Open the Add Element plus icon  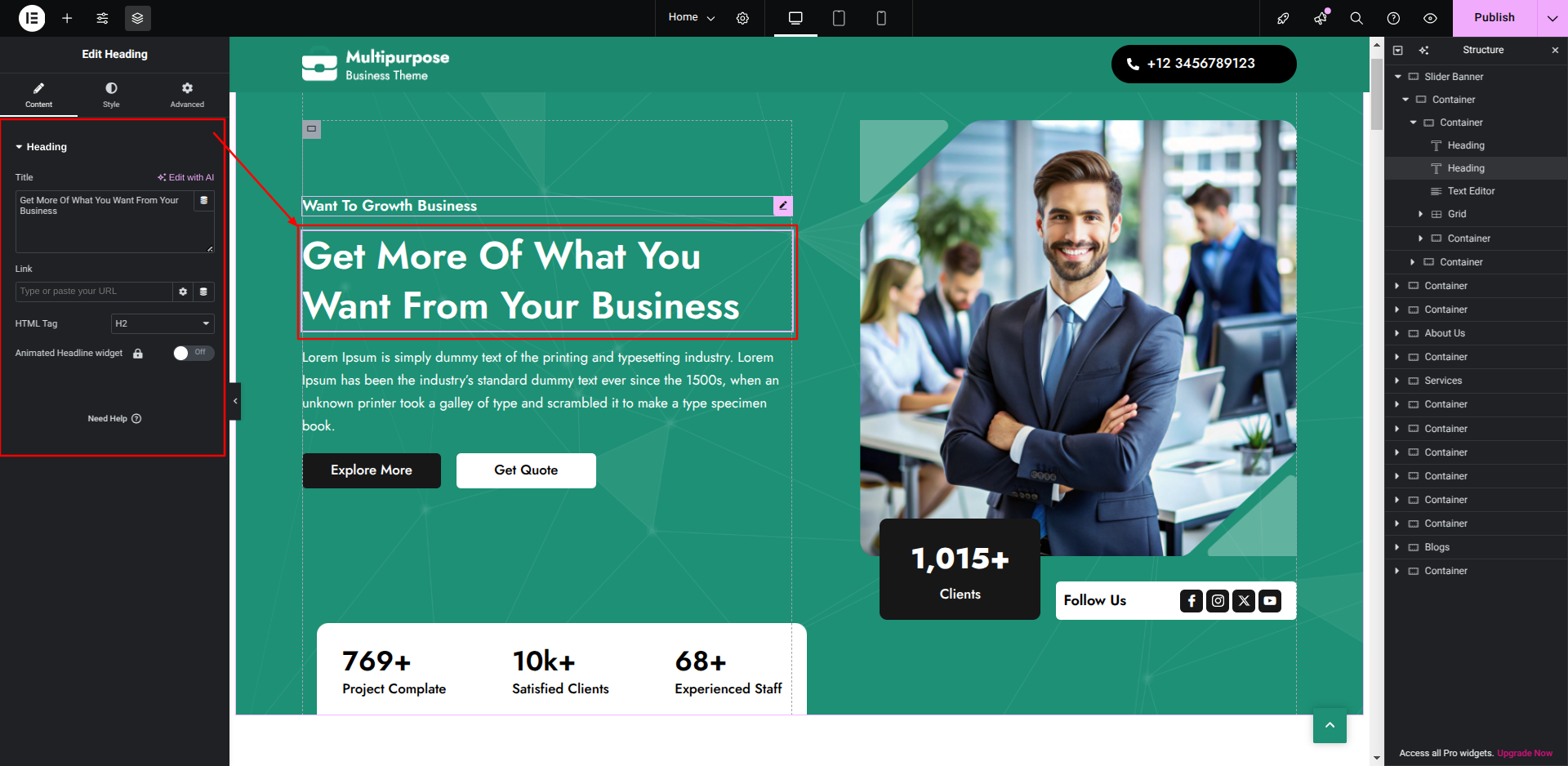coord(67,18)
